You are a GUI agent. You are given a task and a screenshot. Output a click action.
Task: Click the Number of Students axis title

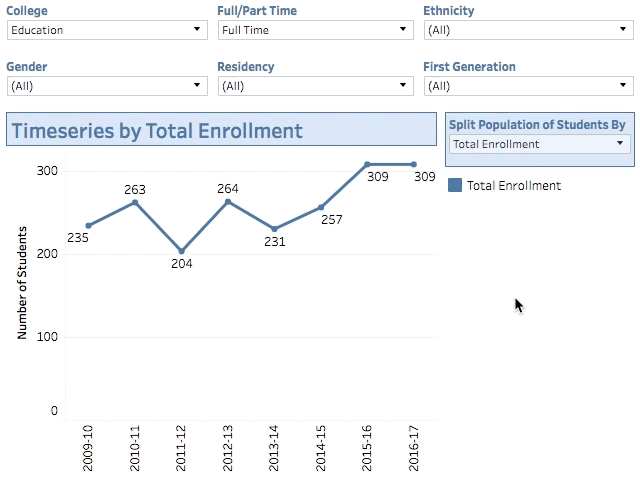tap(22, 283)
